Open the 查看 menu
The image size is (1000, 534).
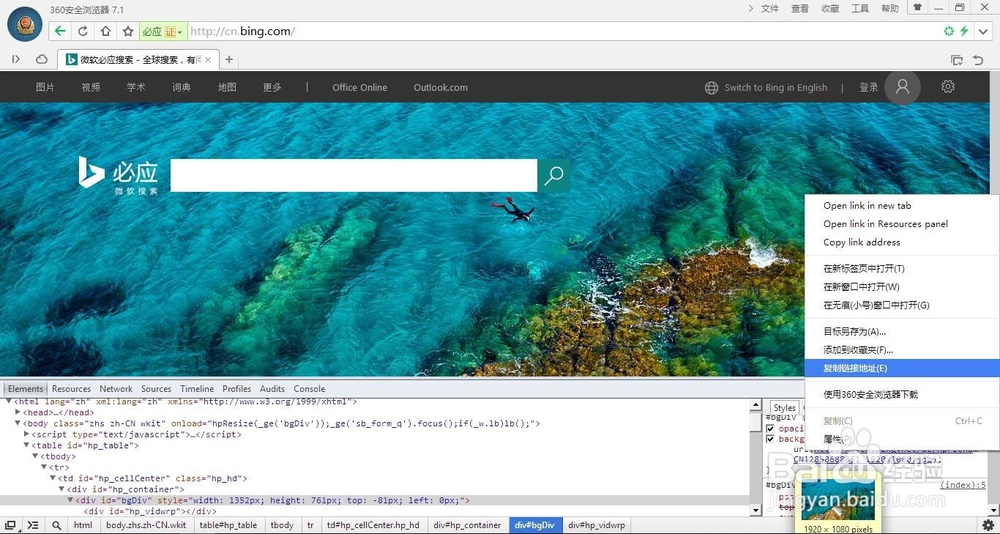800,8
